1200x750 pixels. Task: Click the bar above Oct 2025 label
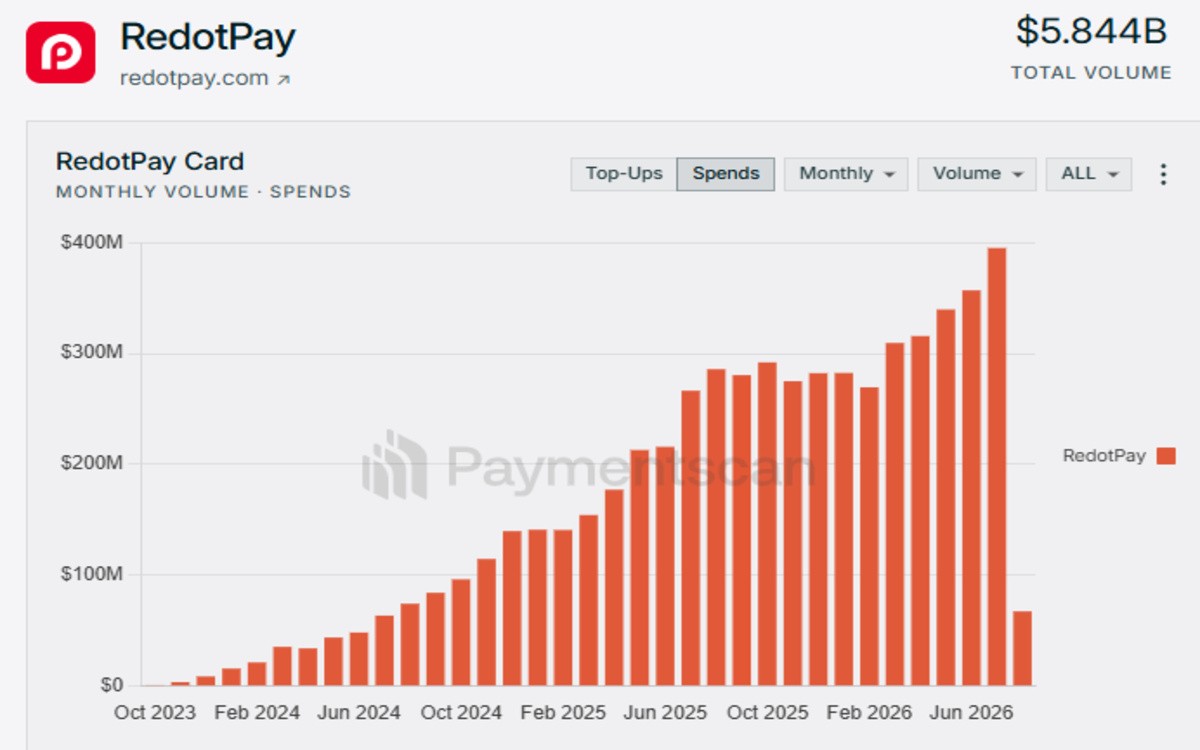coord(767,524)
